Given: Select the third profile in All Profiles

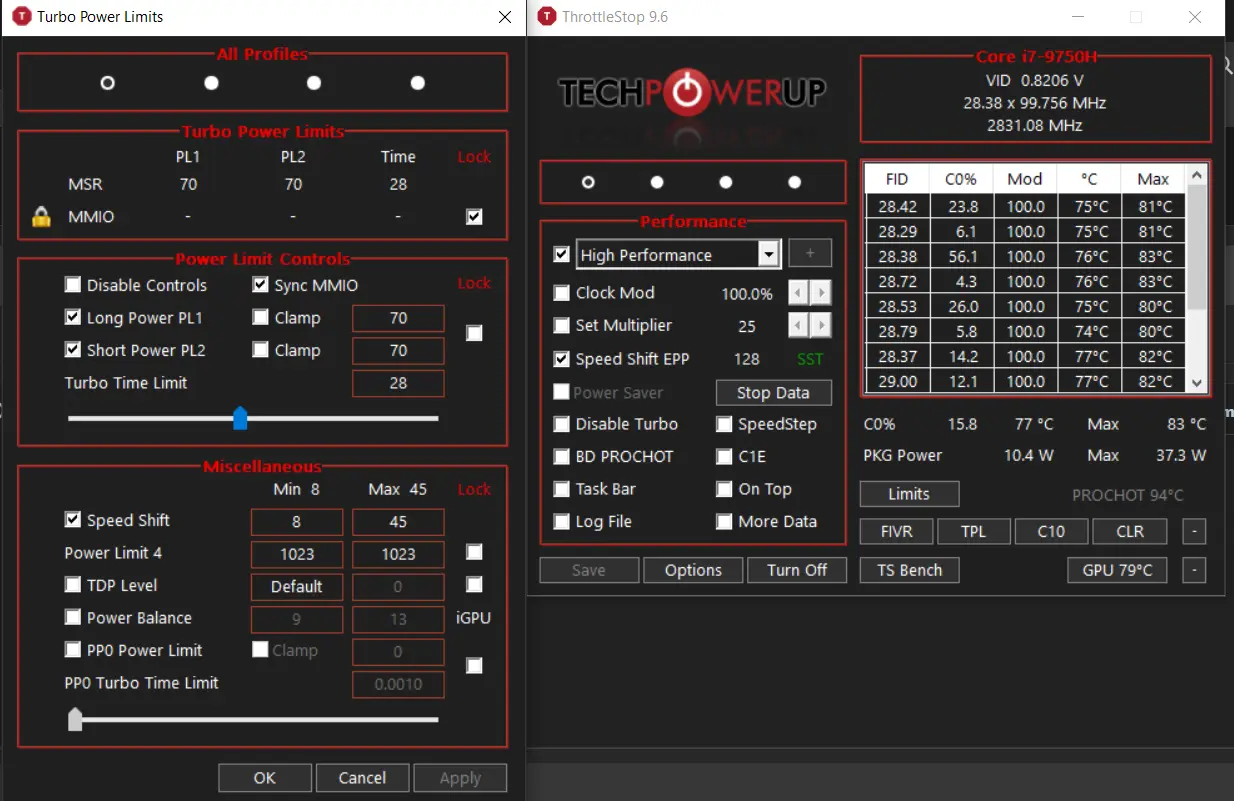Looking at the screenshot, I should tap(314, 83).
